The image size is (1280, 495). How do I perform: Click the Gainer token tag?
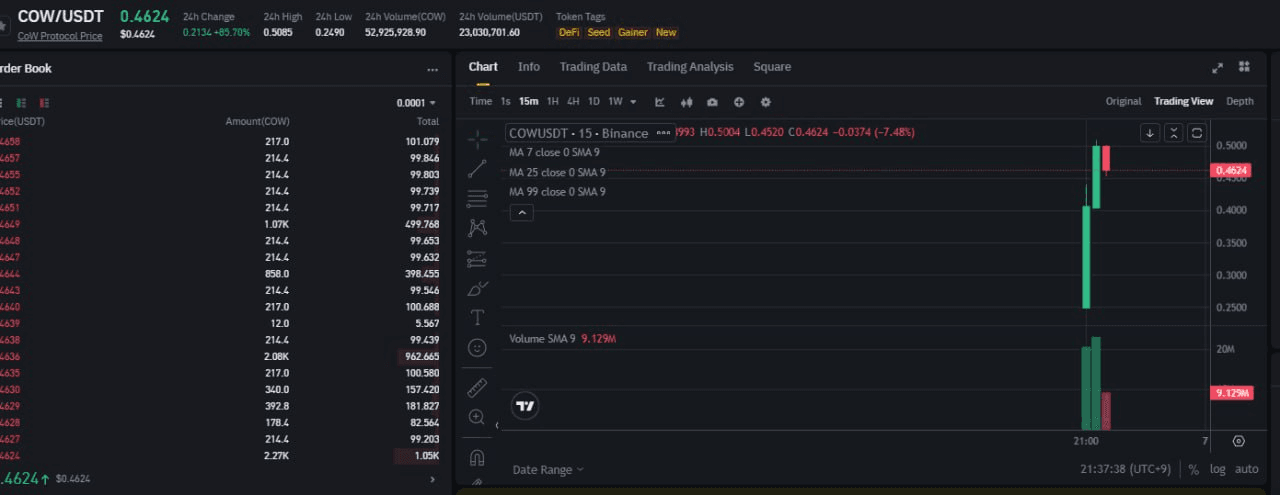(x=633, y=33)
